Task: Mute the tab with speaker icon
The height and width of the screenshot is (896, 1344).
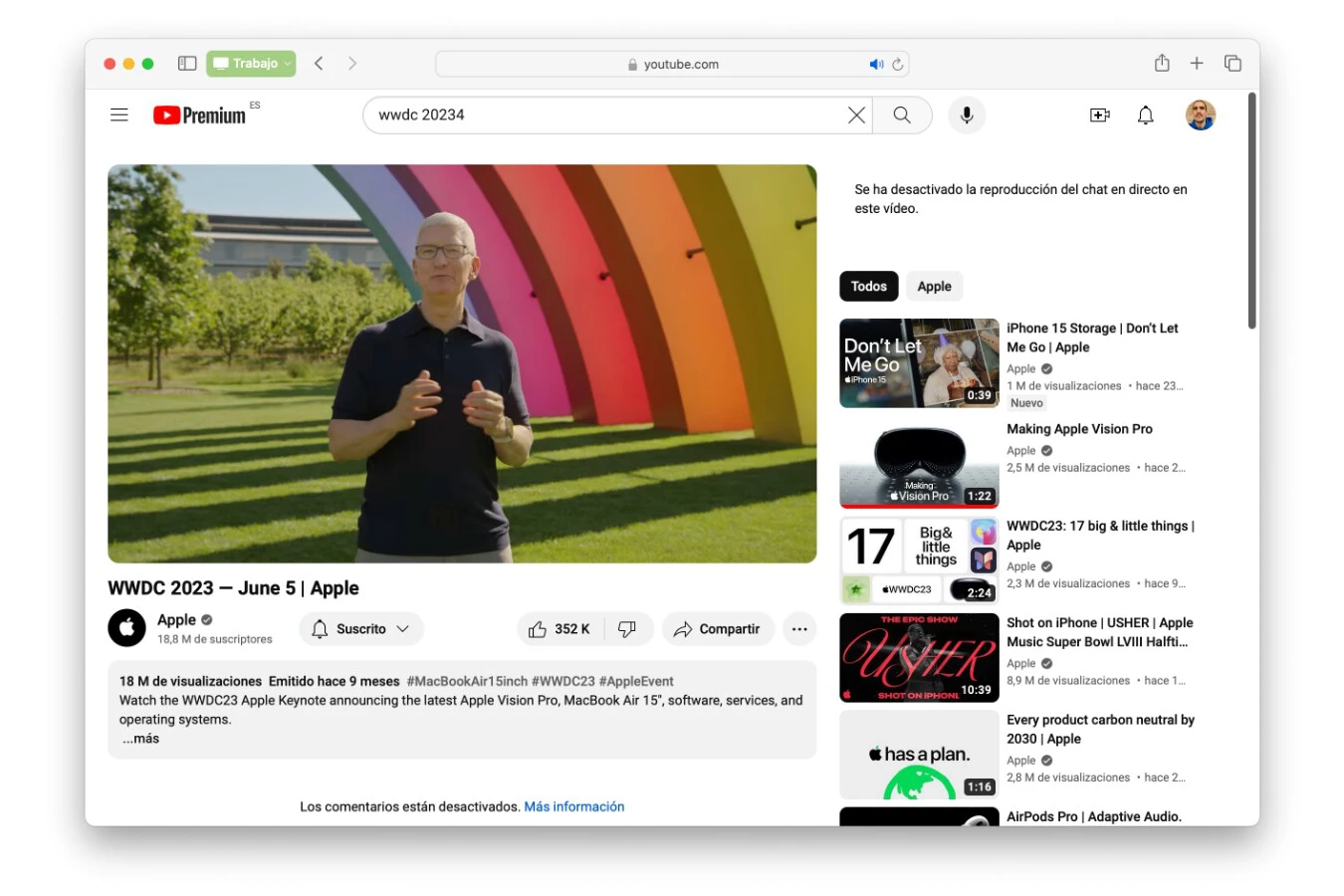Action: (876, 65)
